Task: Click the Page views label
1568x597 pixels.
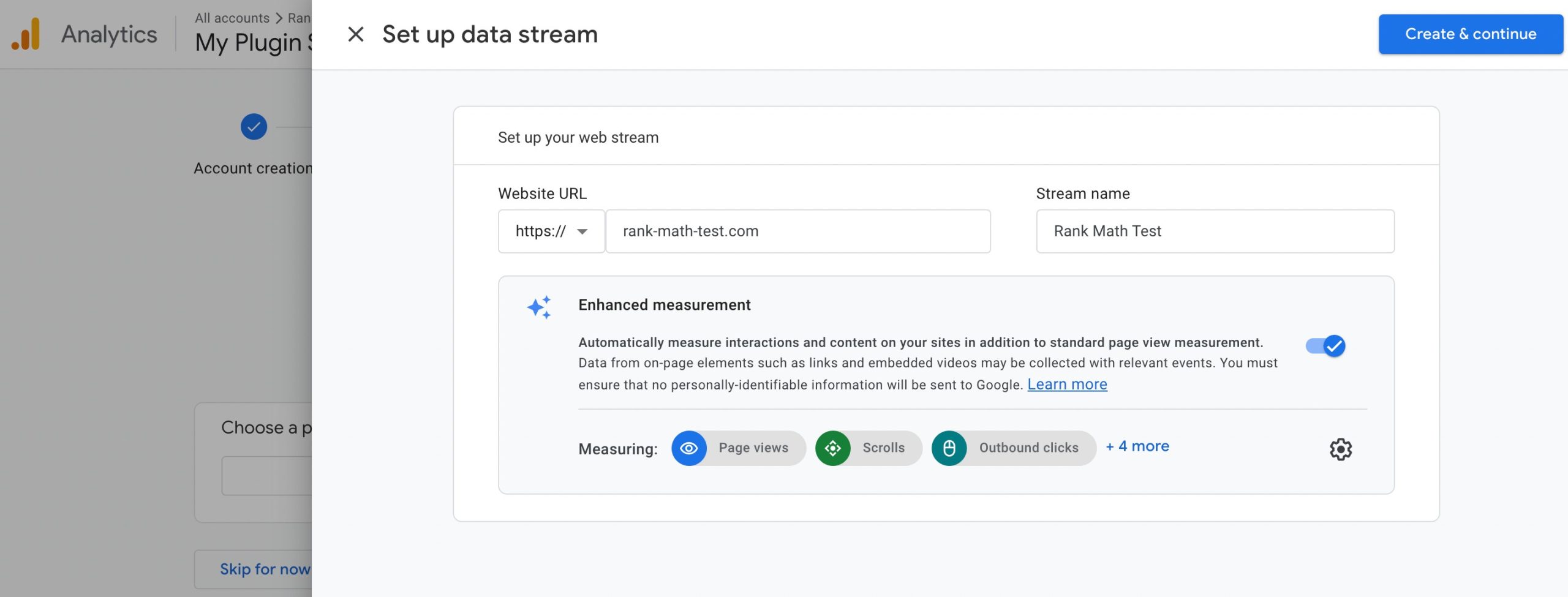Action: 753,448
